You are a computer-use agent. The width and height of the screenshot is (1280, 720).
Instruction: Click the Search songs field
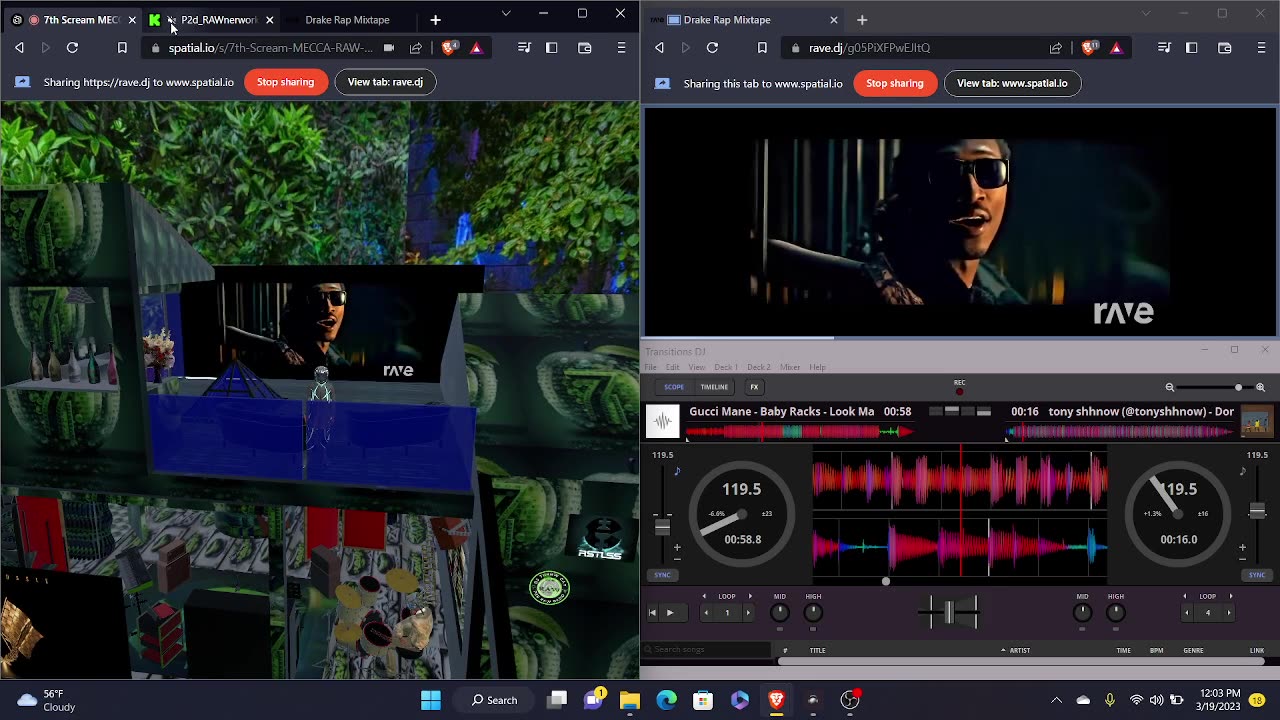706,650
